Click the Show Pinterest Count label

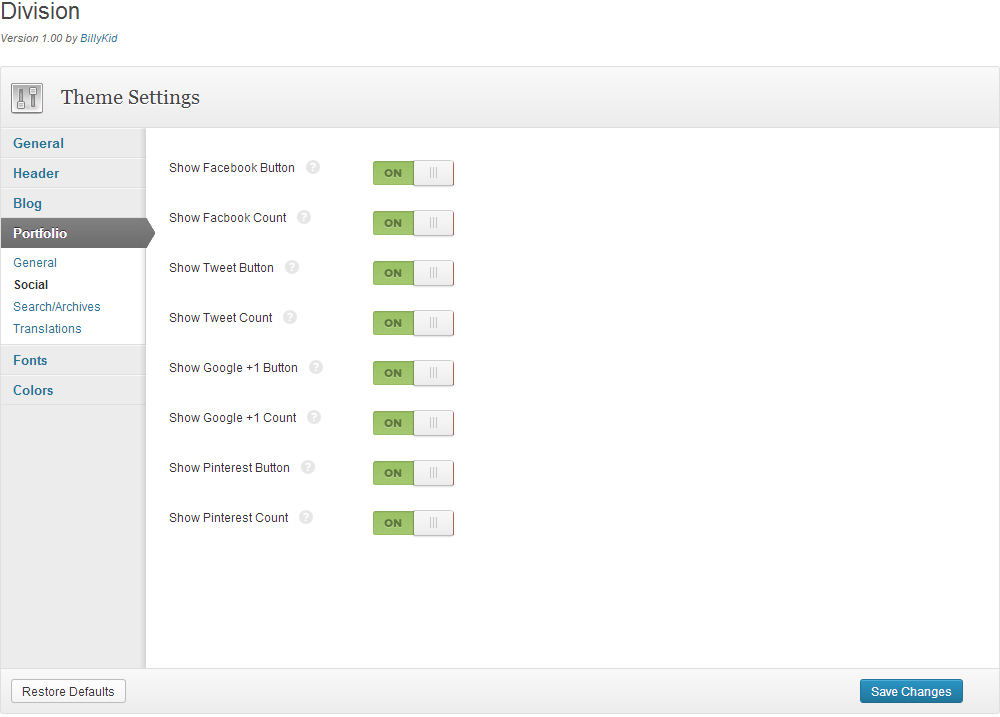[229, 518]
